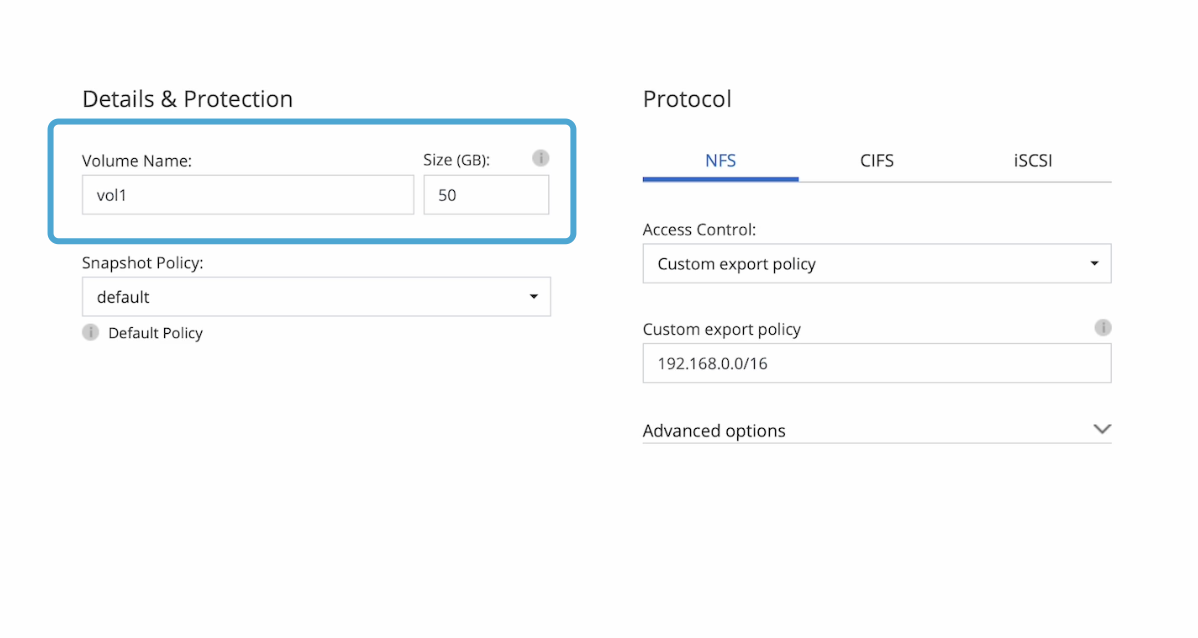This screenshot has width=1198, height=638.
Task: Expand the Advanced options section
Action: [x=1102, y=430]
